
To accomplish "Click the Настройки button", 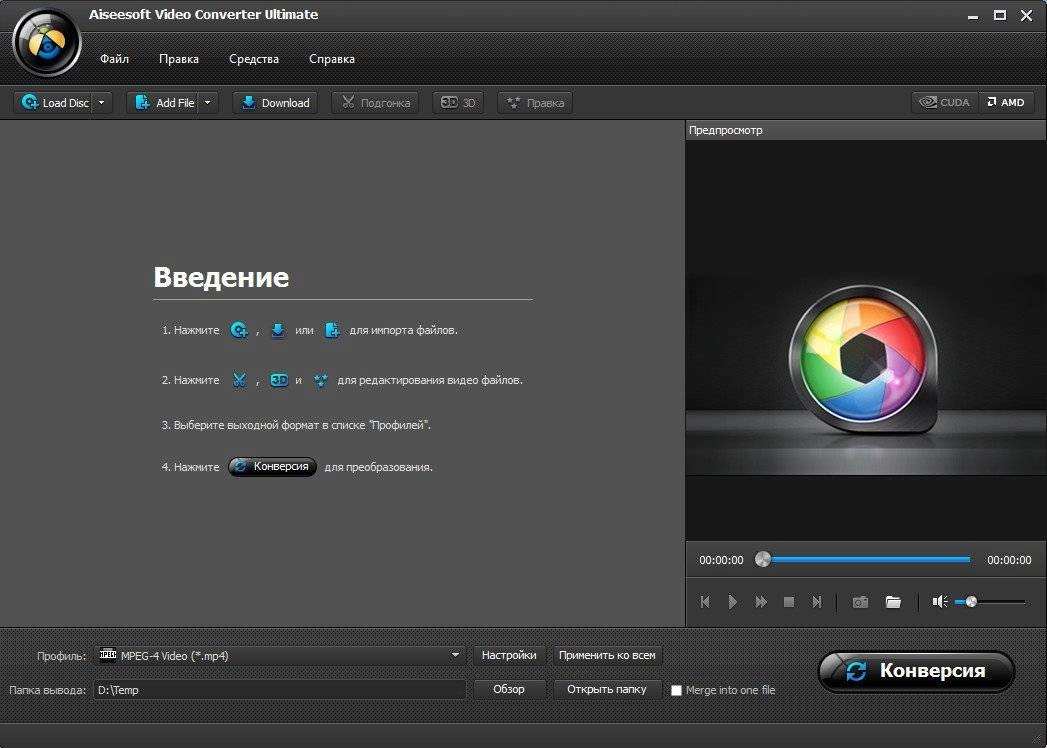I will [509, 655].
